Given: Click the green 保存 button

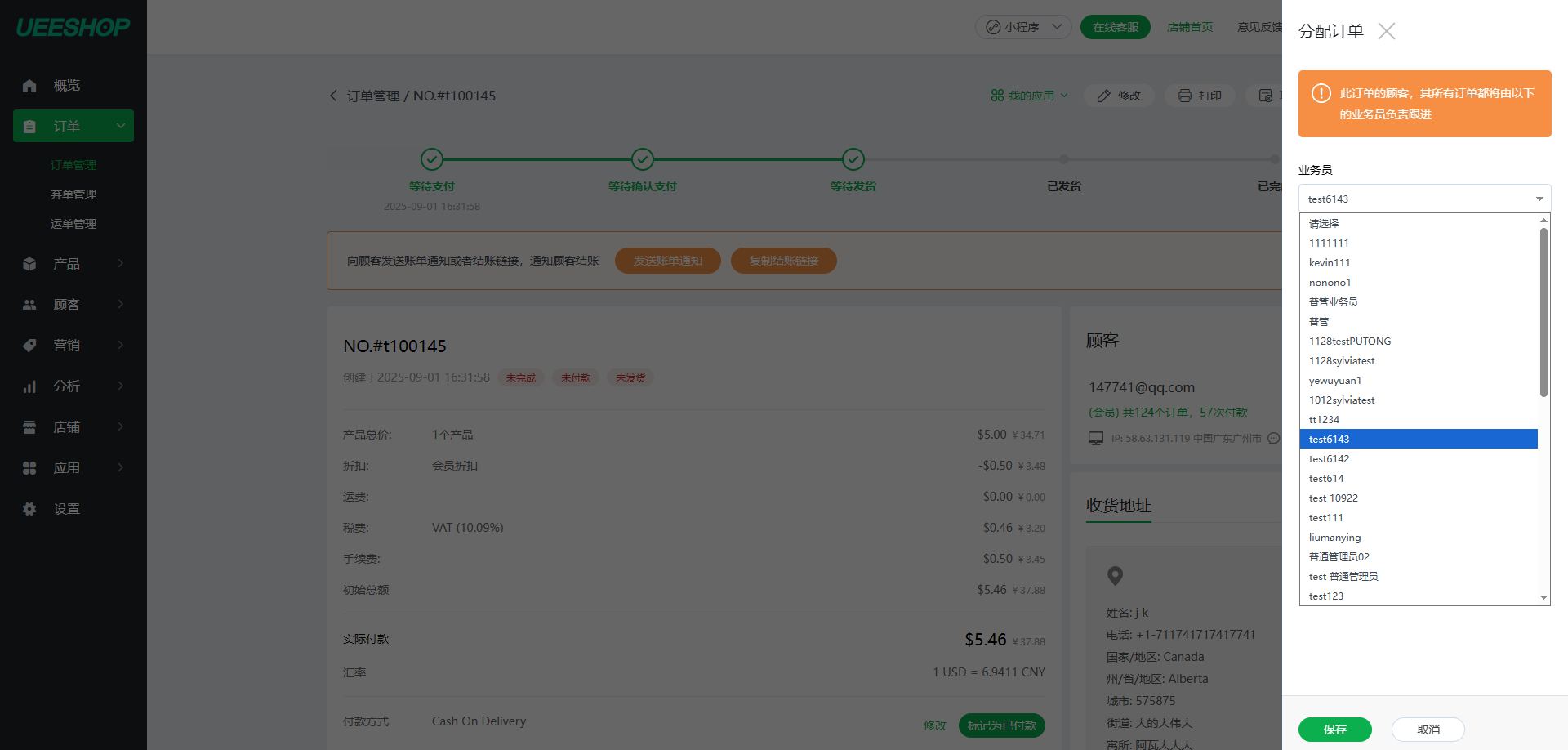Looking at the screenshot, I should [1334, 730].
